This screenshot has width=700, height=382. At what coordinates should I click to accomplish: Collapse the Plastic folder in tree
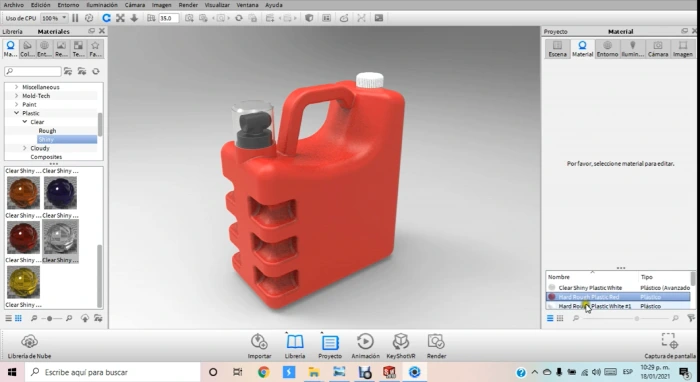[x=17, y=113]
